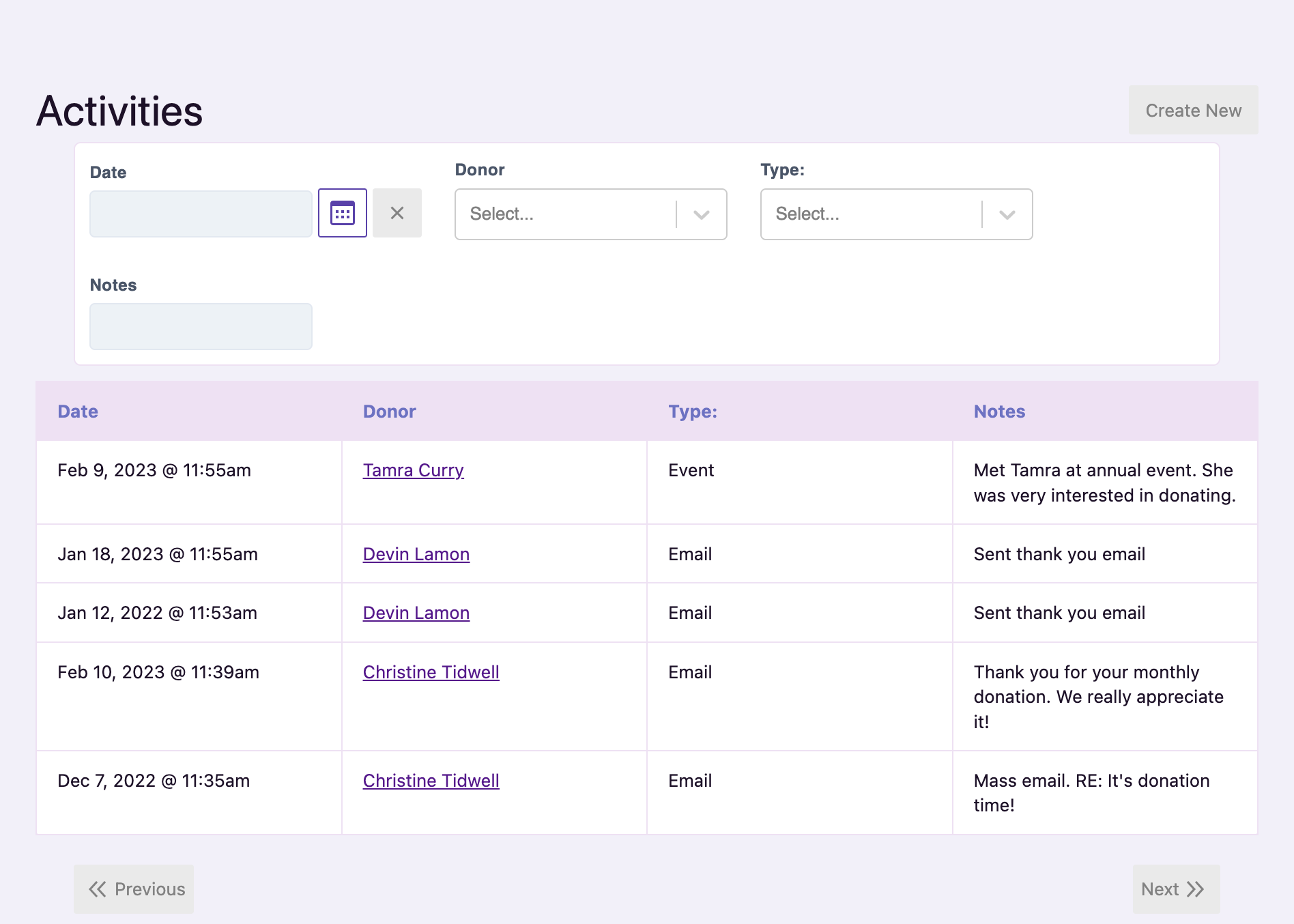This screenshot has width=1294, height=924.
Task: Open Devin Lamon's profile from the Jan 18 row
Action: point(416,554)
